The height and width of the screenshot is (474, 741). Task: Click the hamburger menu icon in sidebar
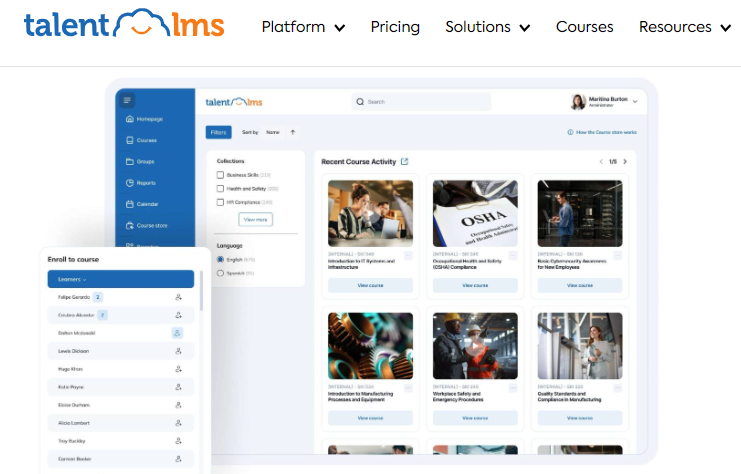tap(127, 100)
